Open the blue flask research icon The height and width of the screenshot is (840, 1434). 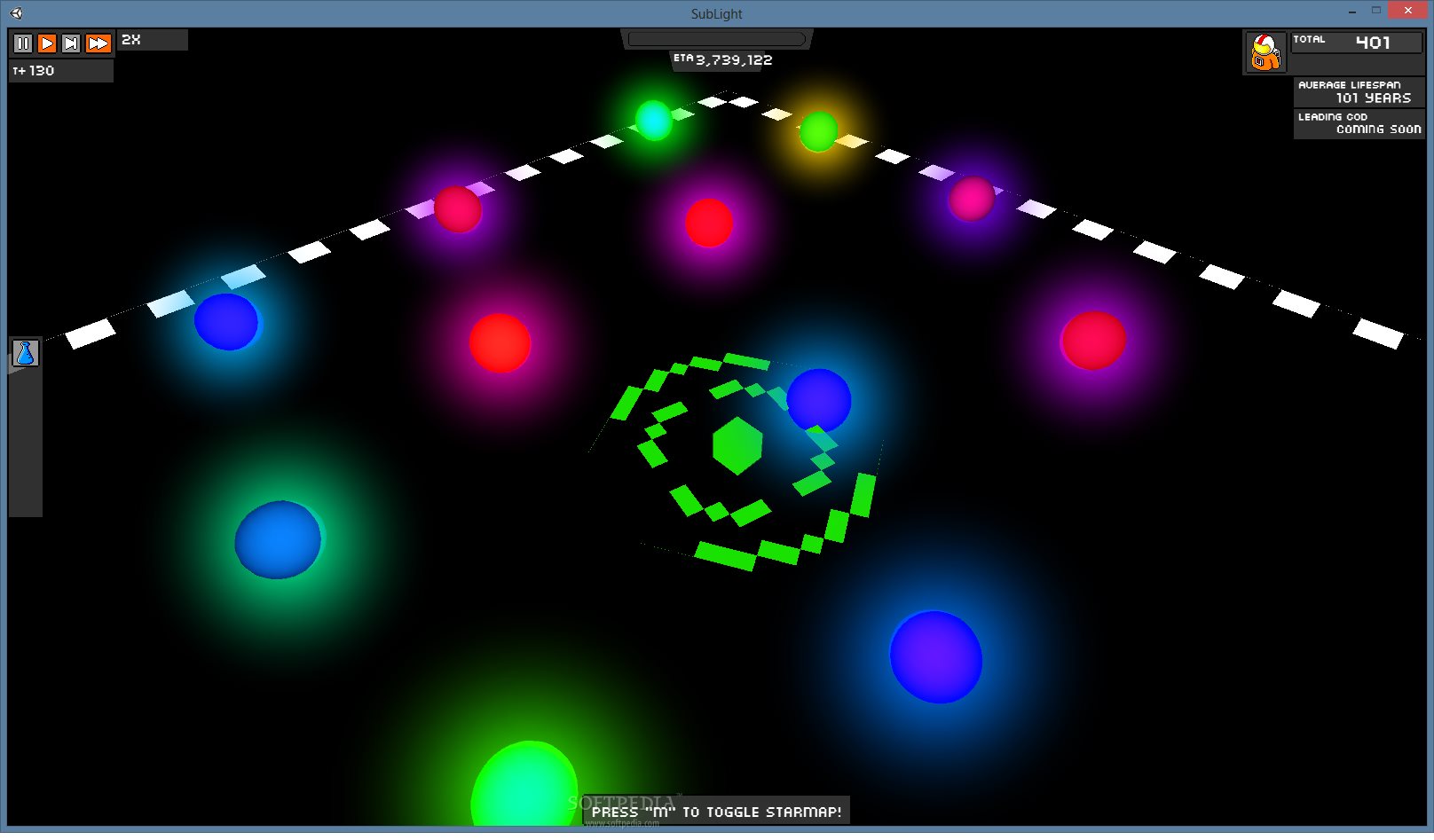point(26,353)
